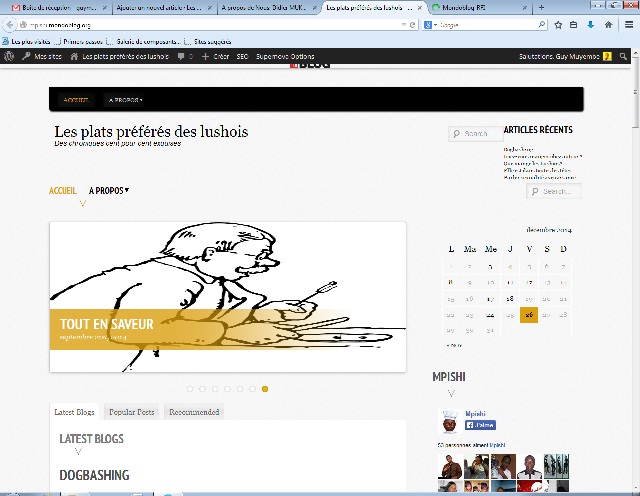Select the third slider dot
The height and width of the screenshot is (496, 640).
coord(215,389)
